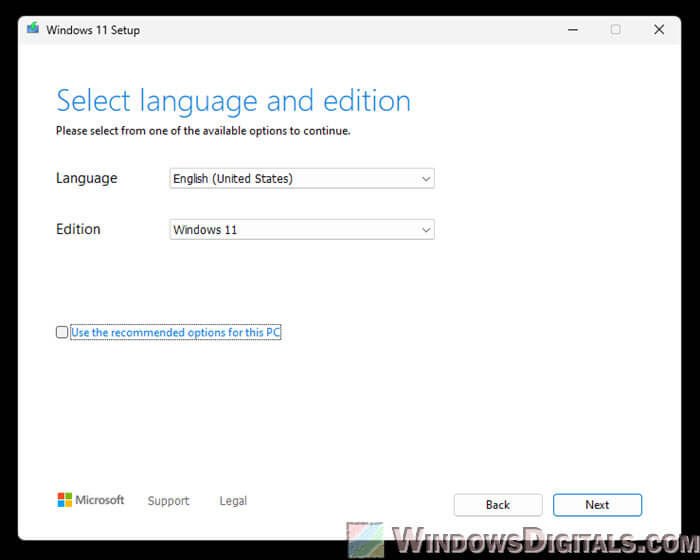Click the Microsoft logo in the footer

(91, 500)
